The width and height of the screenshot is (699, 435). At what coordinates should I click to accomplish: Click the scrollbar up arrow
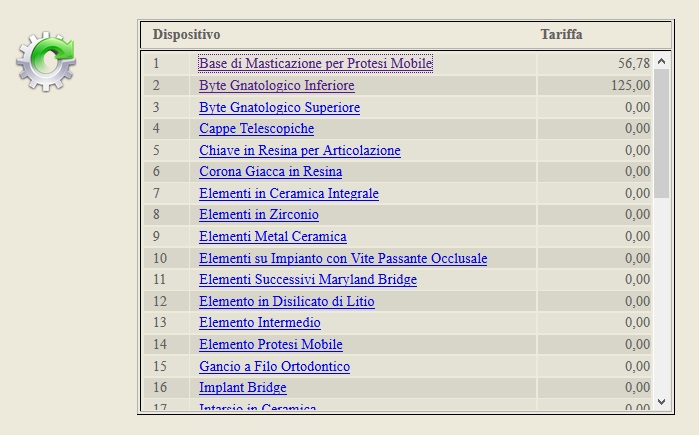[x=662, y=62]
